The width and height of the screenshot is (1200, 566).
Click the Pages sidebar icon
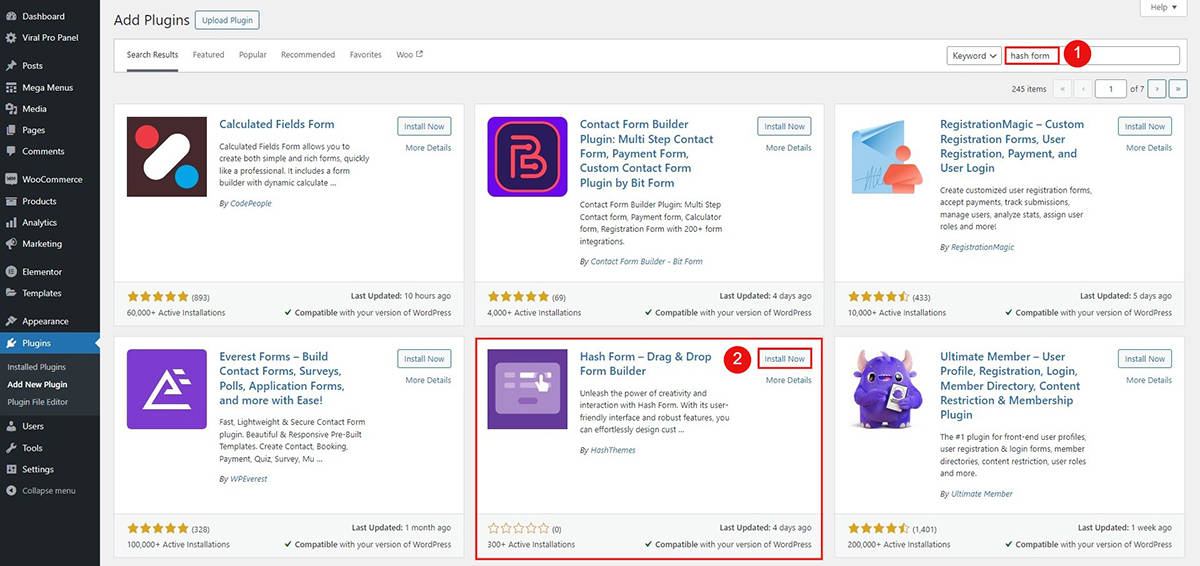click(10, 130)
